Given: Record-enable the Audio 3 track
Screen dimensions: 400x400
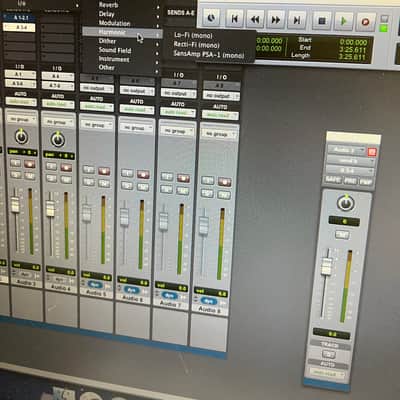Looking at the screenshot, I should [29, 164].
